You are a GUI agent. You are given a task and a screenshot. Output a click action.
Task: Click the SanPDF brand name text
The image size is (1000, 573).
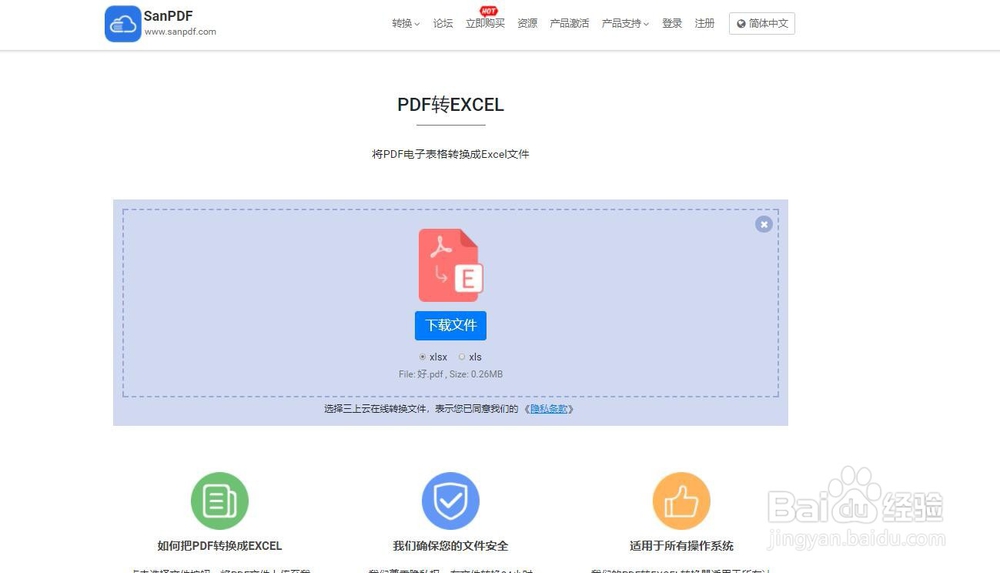click(x=168, y=16)
